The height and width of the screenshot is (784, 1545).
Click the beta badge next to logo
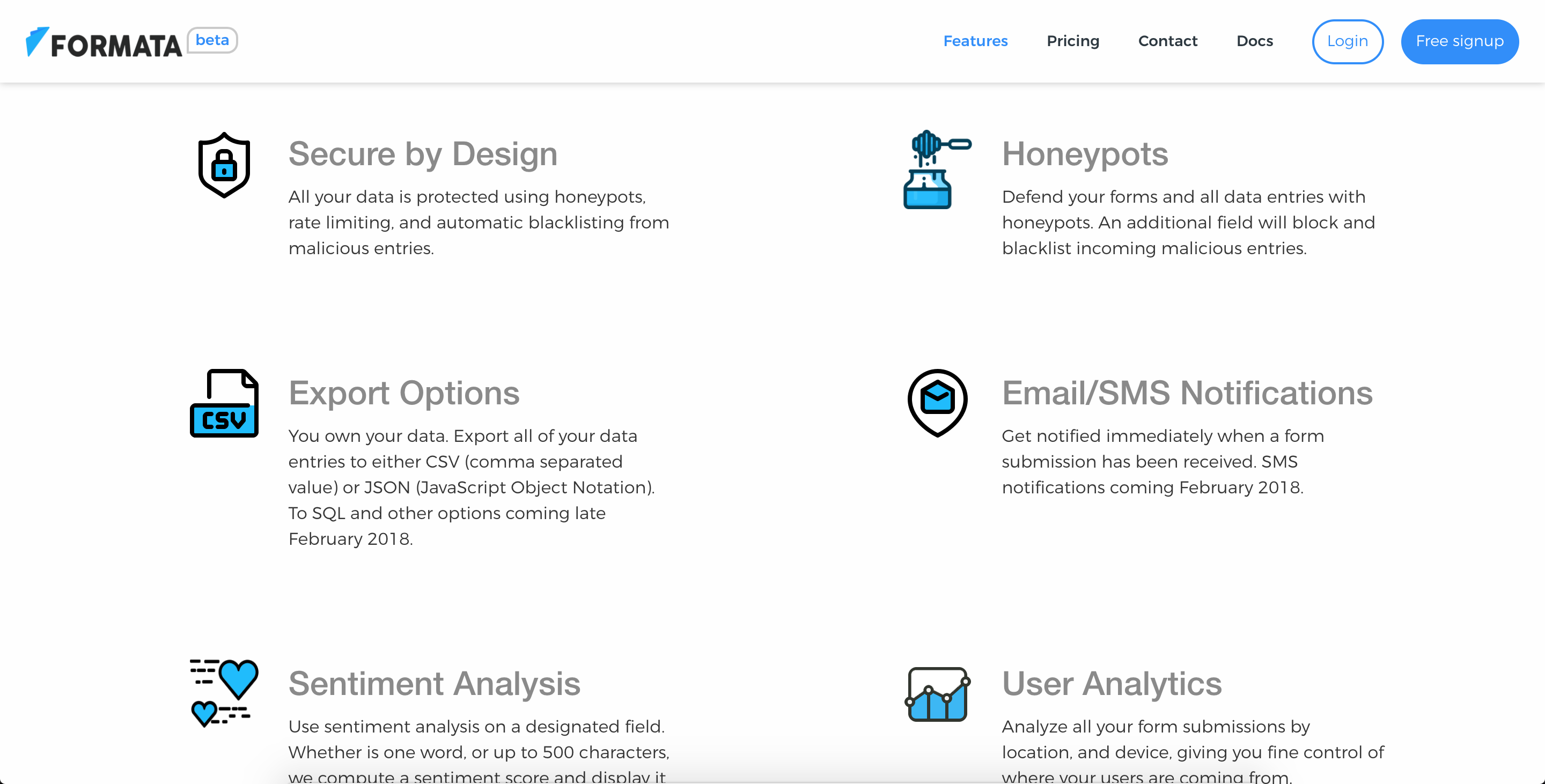pos(212,40)
